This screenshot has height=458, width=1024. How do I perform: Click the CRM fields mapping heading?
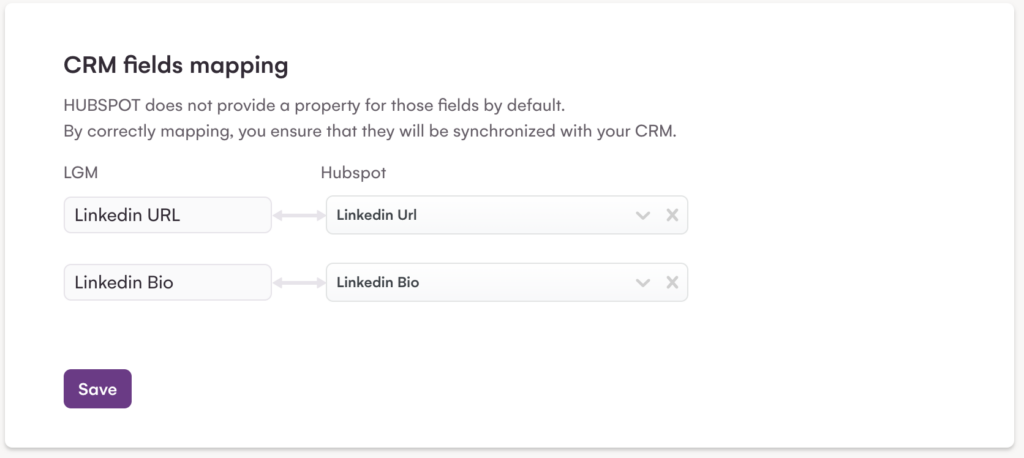(176, 66)
